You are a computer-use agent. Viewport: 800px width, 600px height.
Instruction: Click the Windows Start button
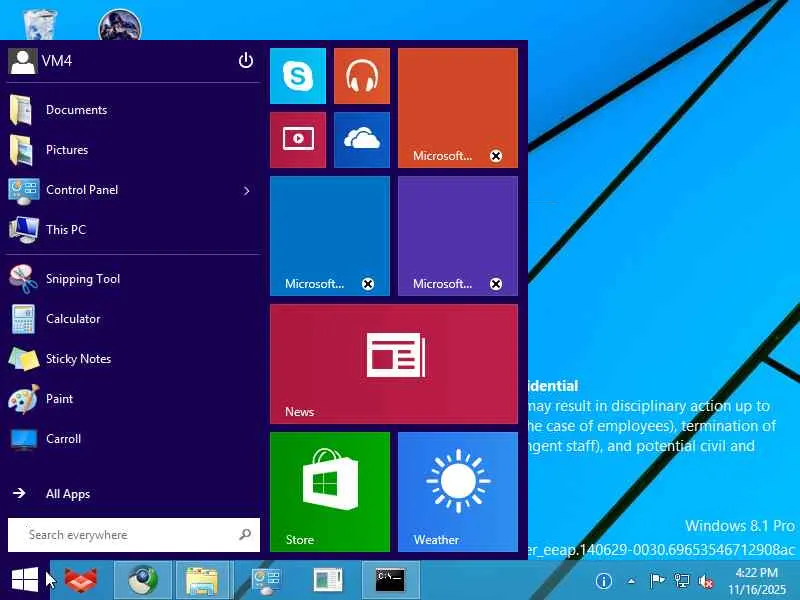click(x=24, y=580)
